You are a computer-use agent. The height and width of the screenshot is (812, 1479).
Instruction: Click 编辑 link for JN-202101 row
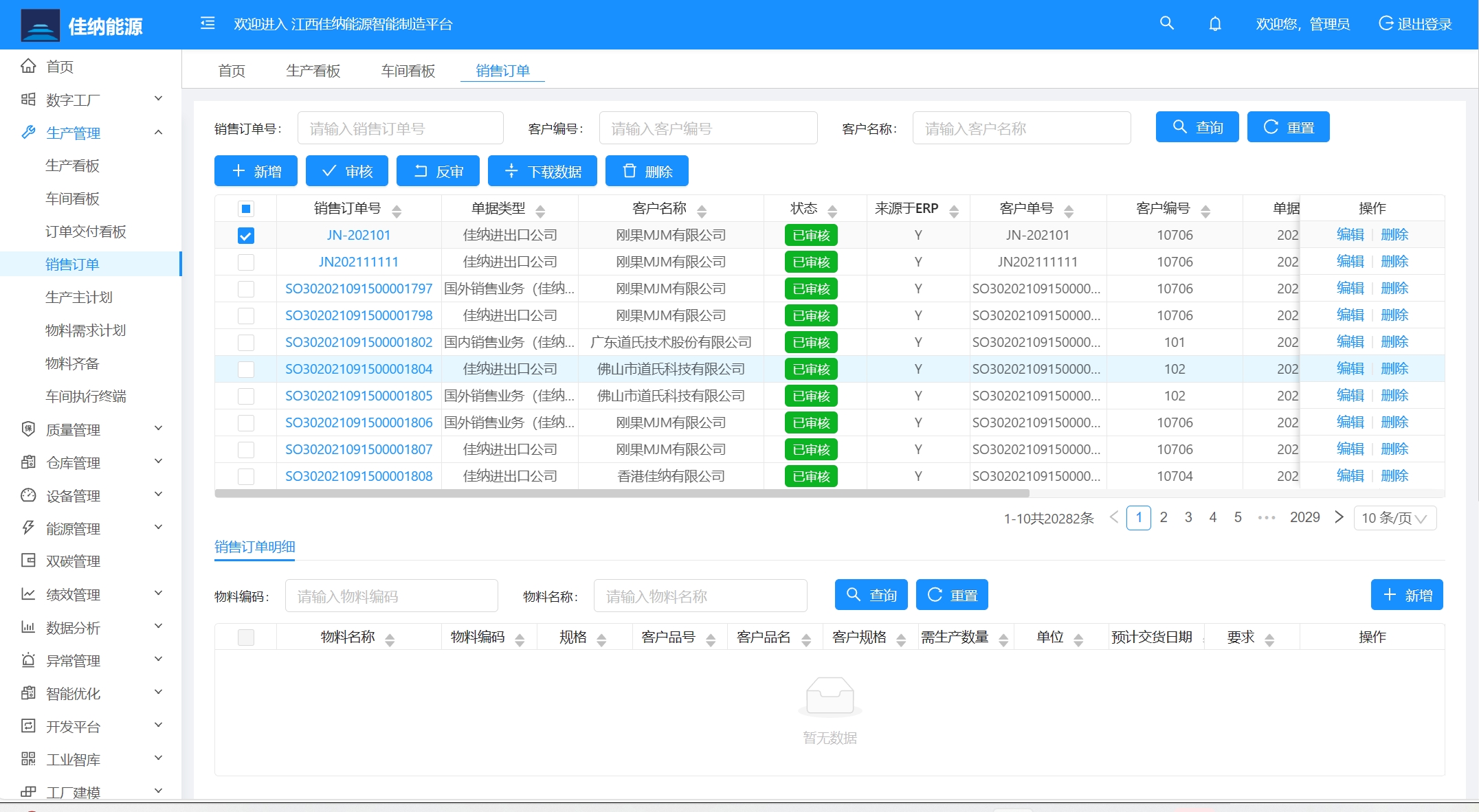pos(1350,235)
